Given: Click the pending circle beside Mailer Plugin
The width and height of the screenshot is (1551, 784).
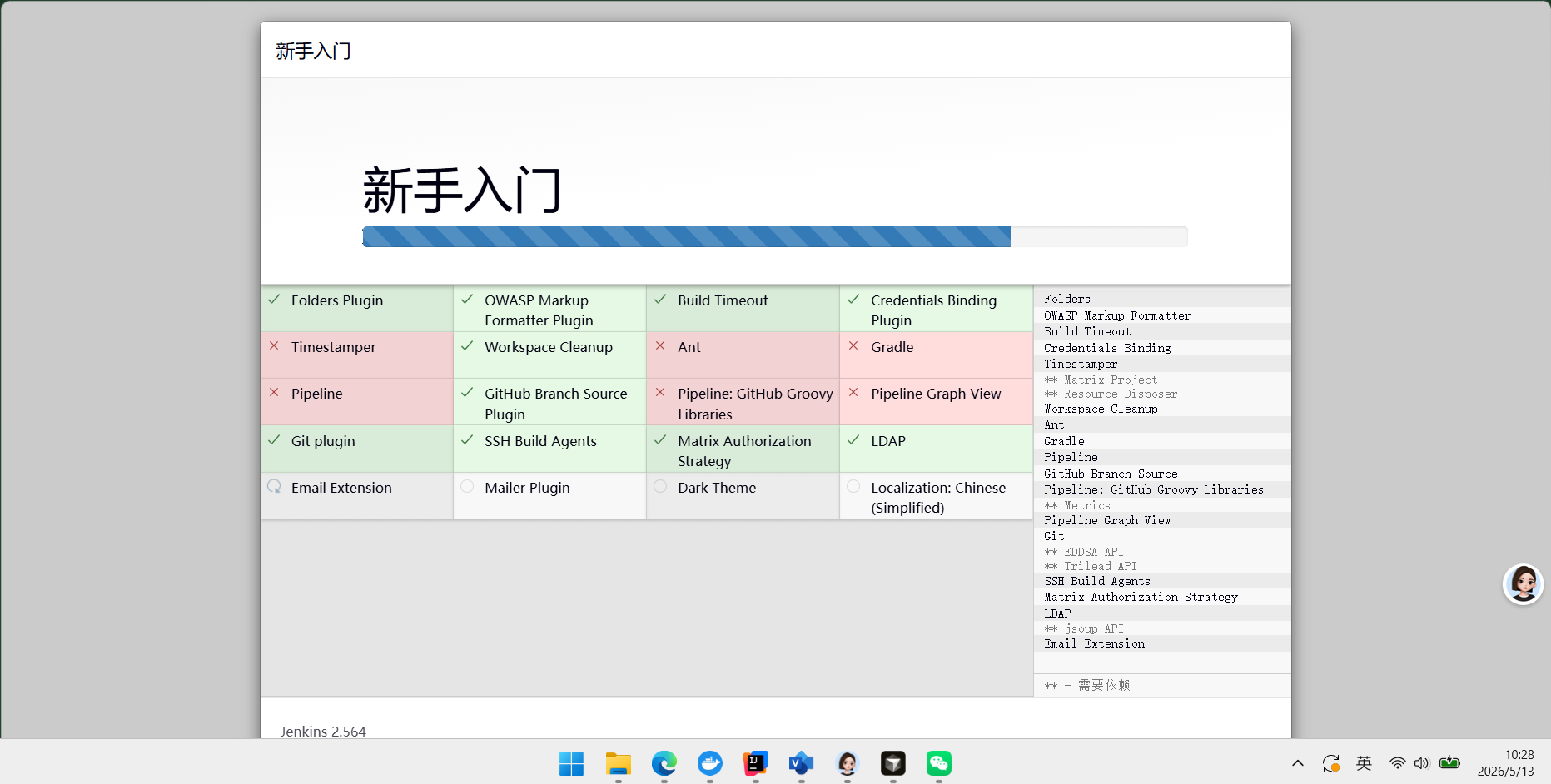Looking at the screenshot, I should (467, 486).
